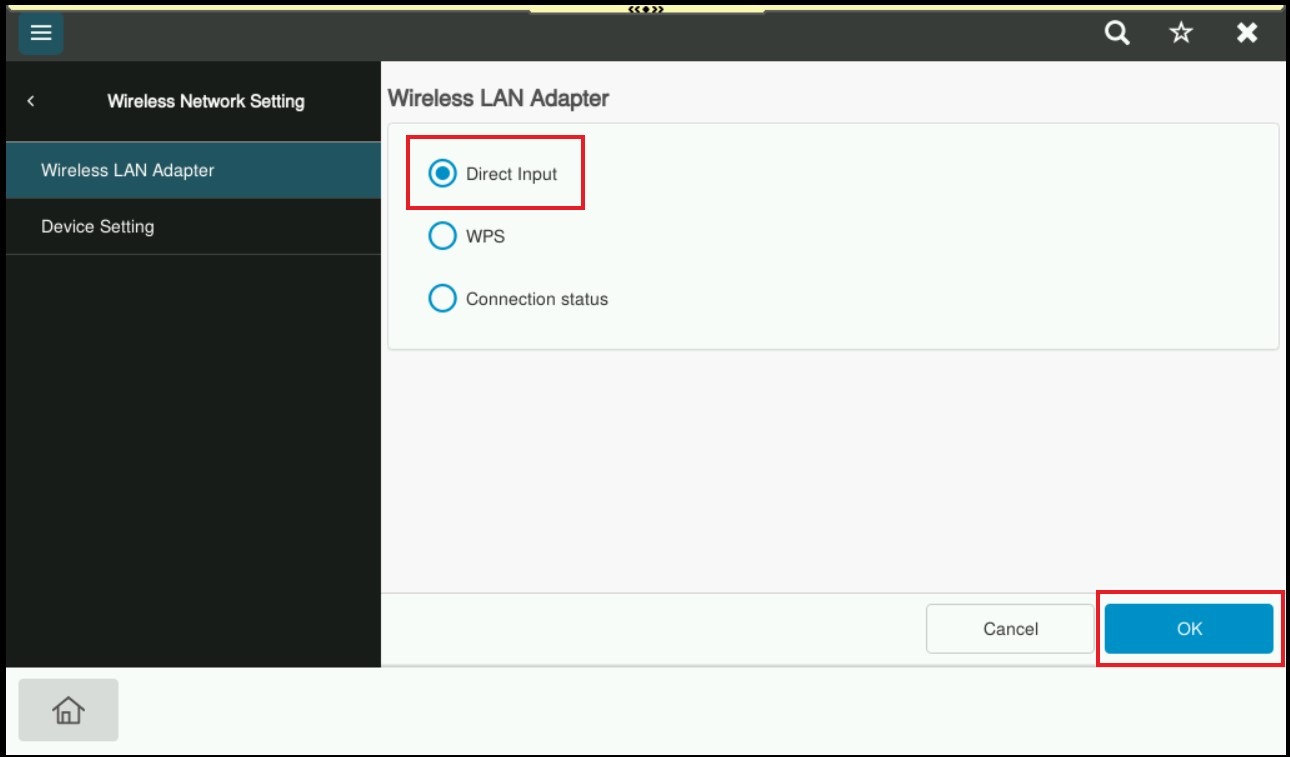Viewport: 1290px width, 757px height.
Task: Select the Direct Input radio button
Action: pyautogui.click(x=442, y=174)
